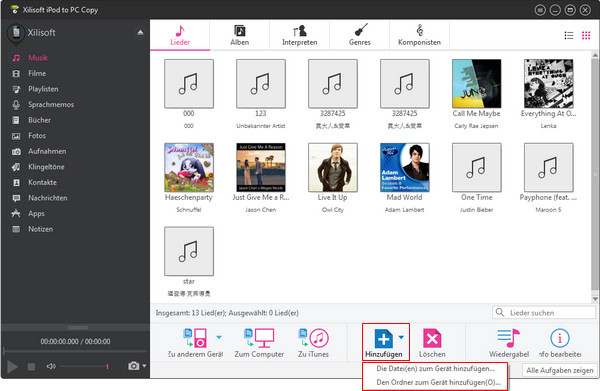
Task: Click the playback progress bar
Action: pos(75,351)
